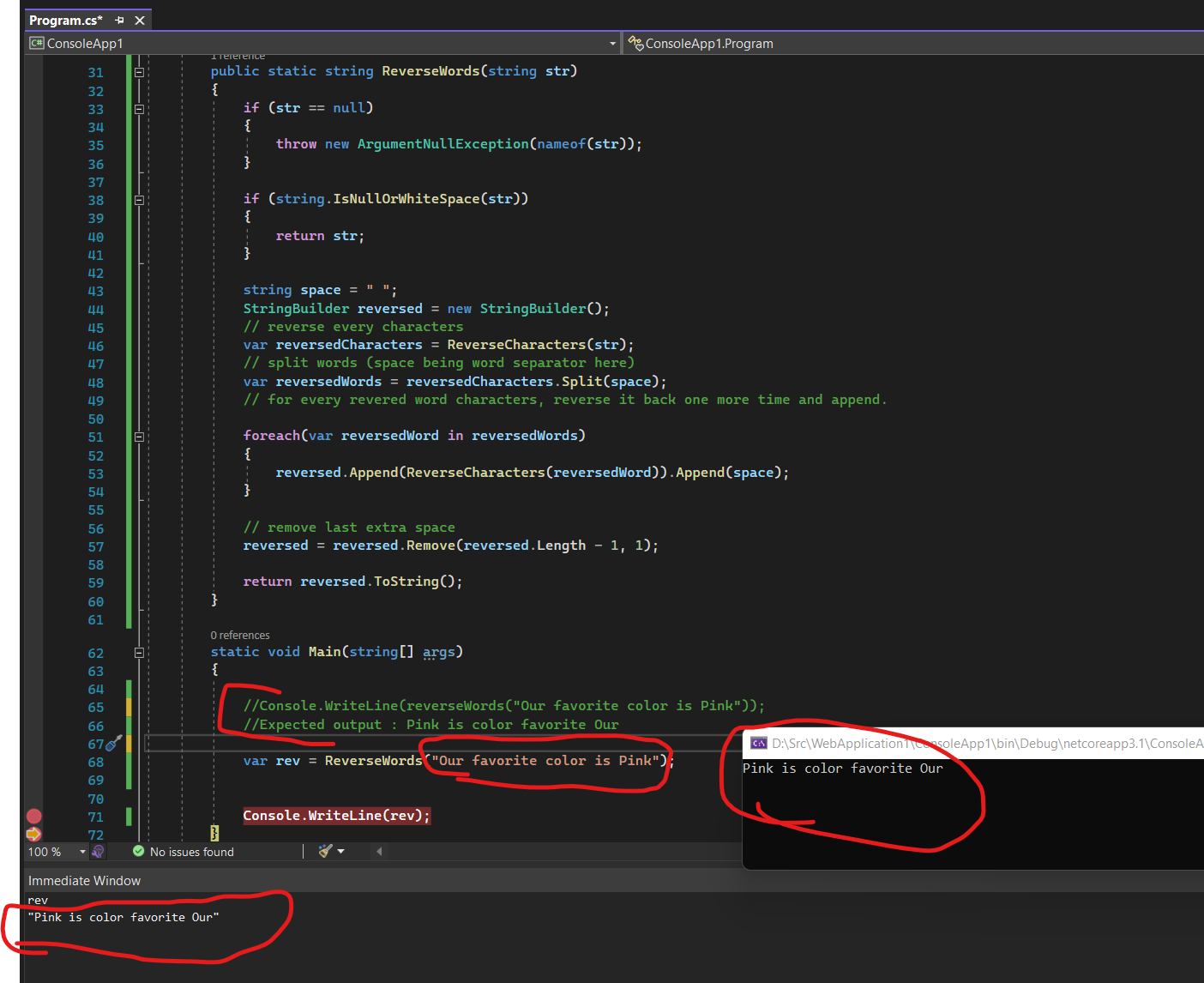The height and width of the screenshot is (983, 1204).
Task: Click the class icon beside ConsoleApp1.Program
Action: coord(635,43)
